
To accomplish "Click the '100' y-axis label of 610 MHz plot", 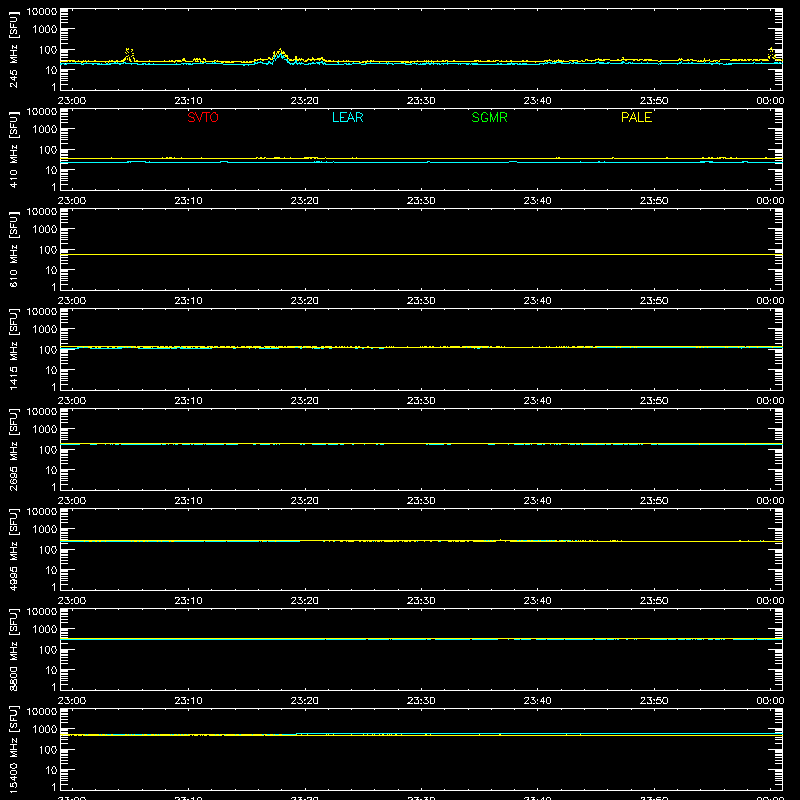I will 48,250.
